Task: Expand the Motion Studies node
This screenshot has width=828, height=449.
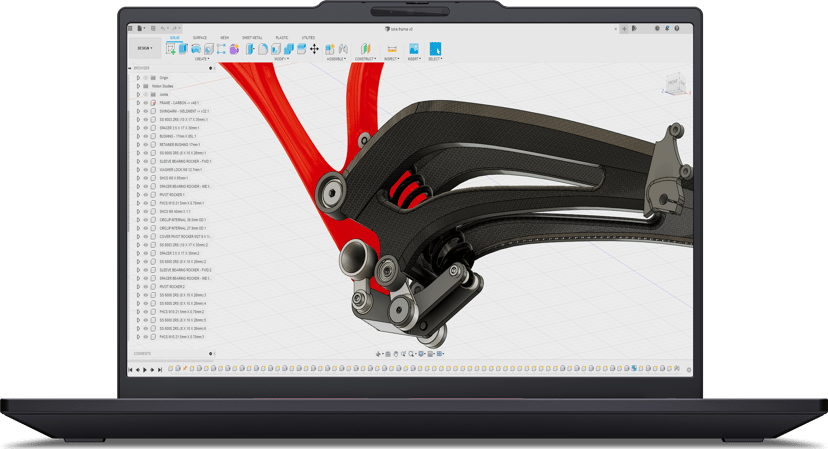Action: [138, 86]
